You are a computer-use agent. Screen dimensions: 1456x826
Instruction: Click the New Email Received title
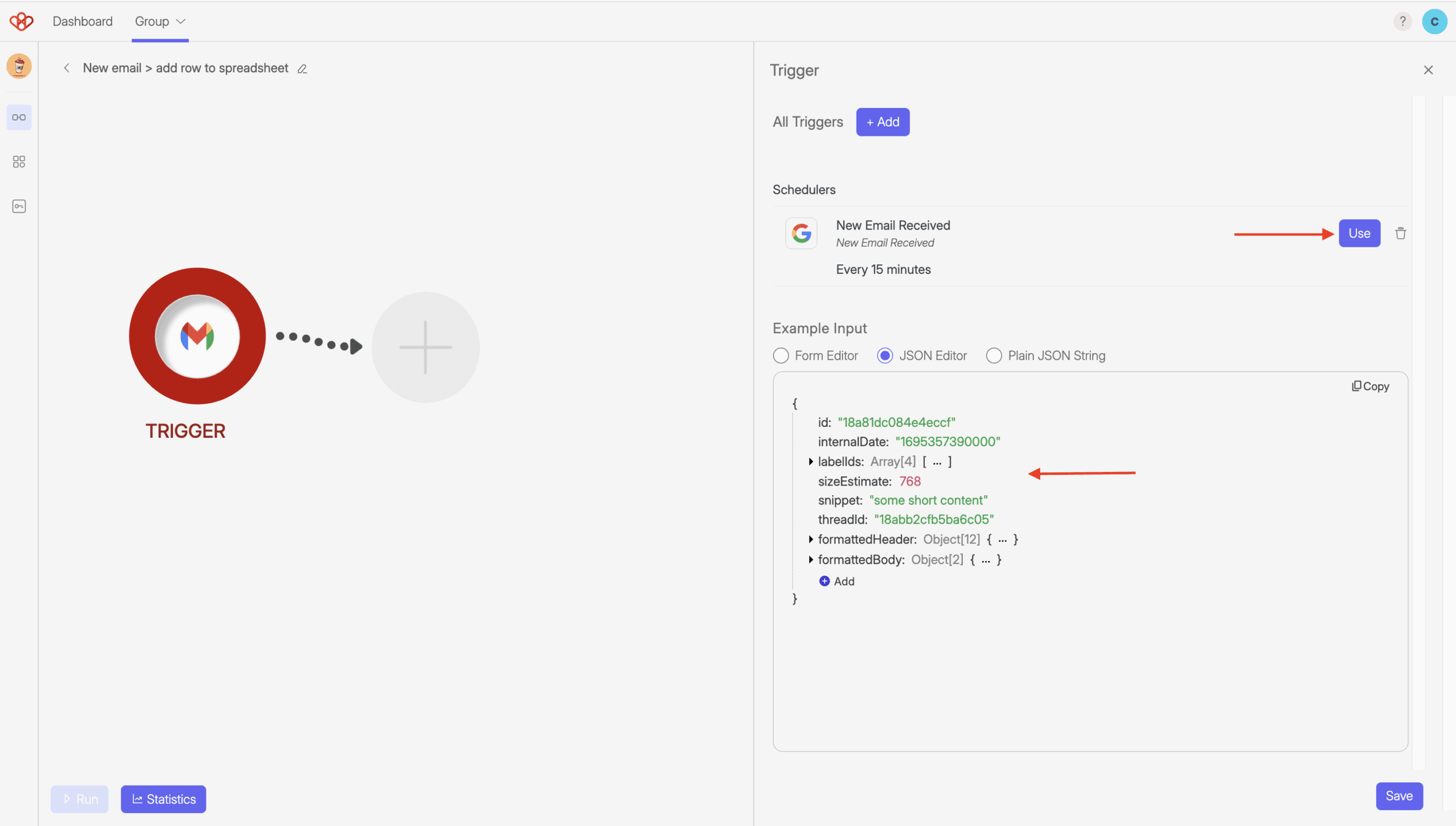coord(893,225)
